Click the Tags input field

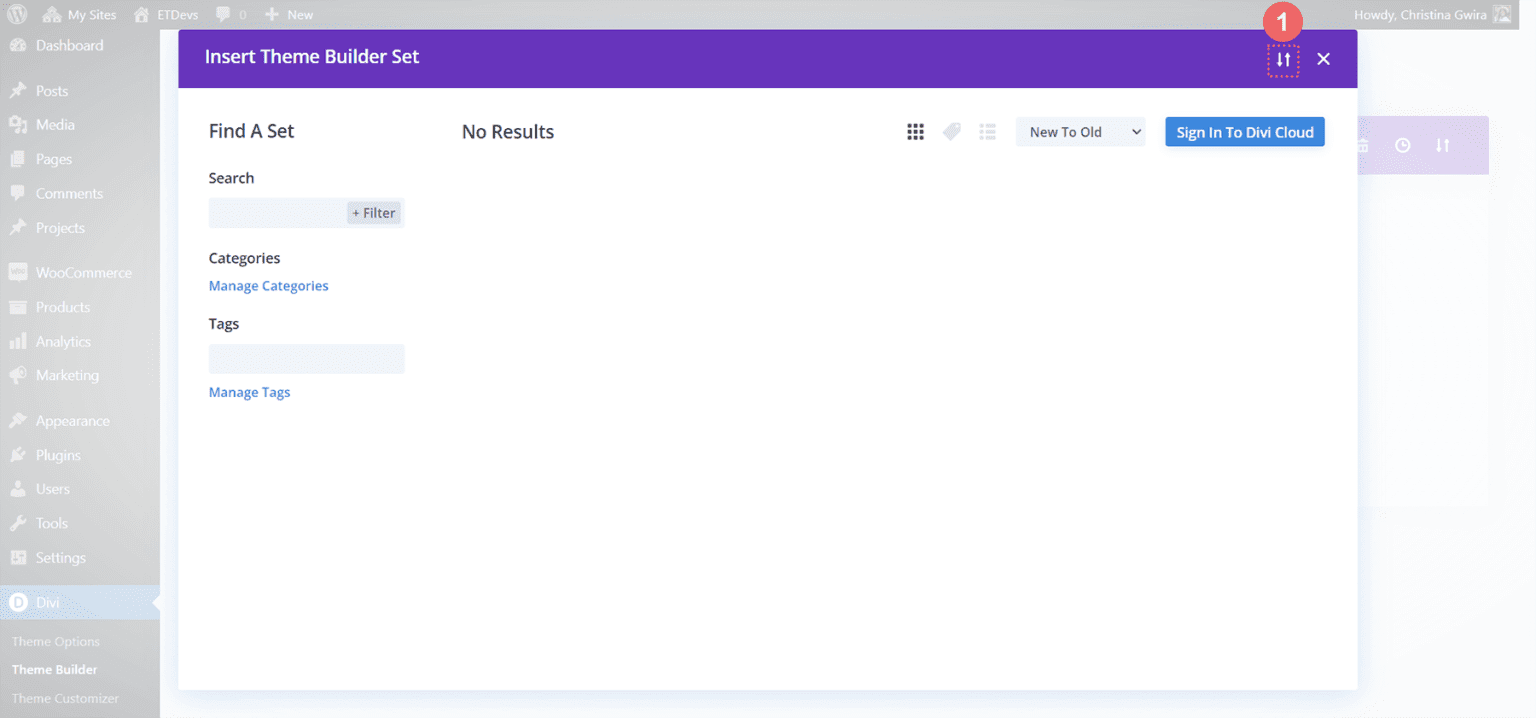[x=306, y=359]
